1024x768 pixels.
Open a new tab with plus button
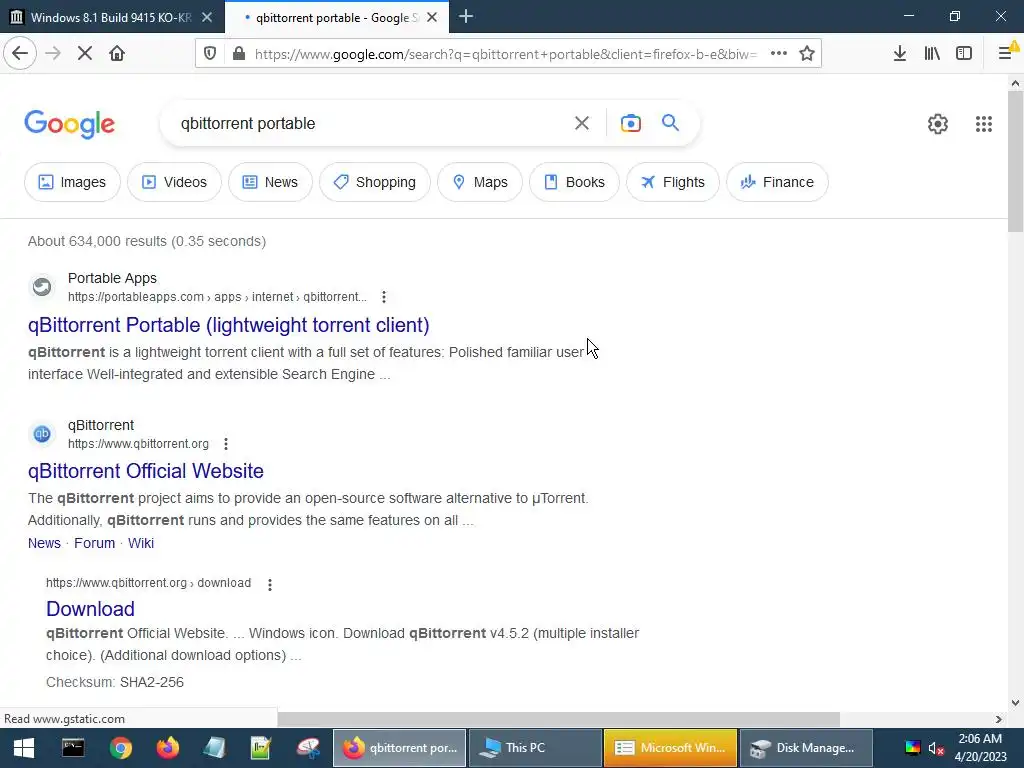[x=466, y=17]
